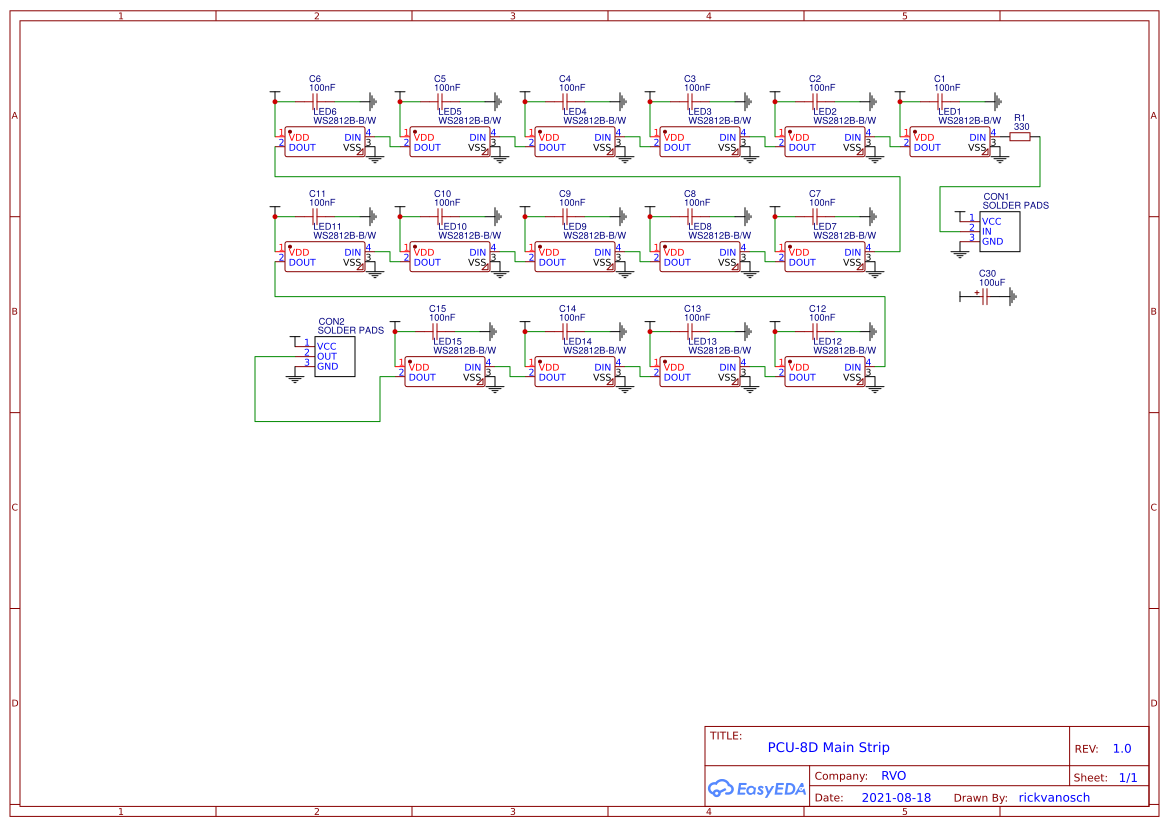Select the resistor R1 symbol
Viewport: 1169px width, 827px height.
point(1021,137)
